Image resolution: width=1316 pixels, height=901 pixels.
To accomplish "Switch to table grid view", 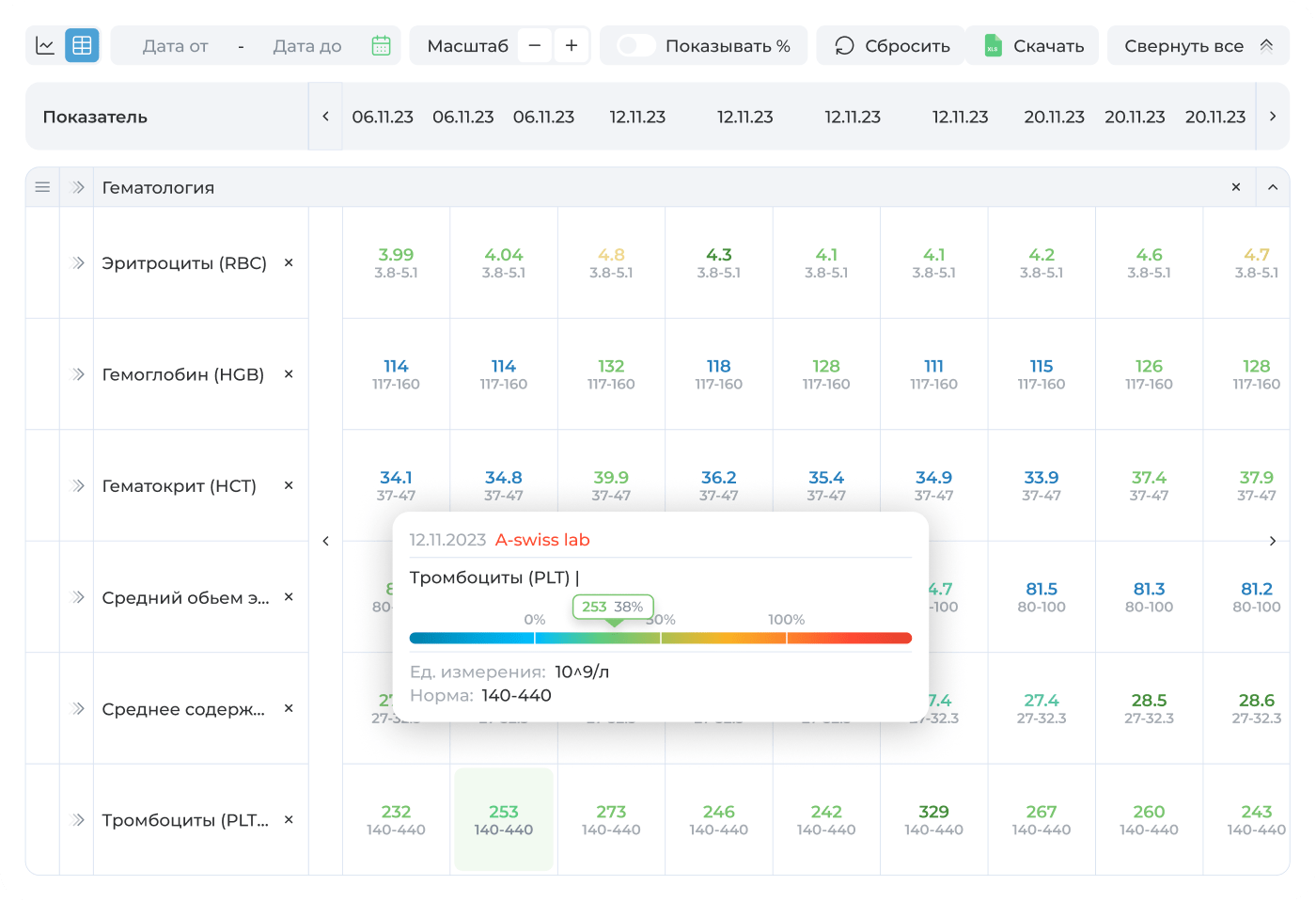I will (x=82, y=45).
